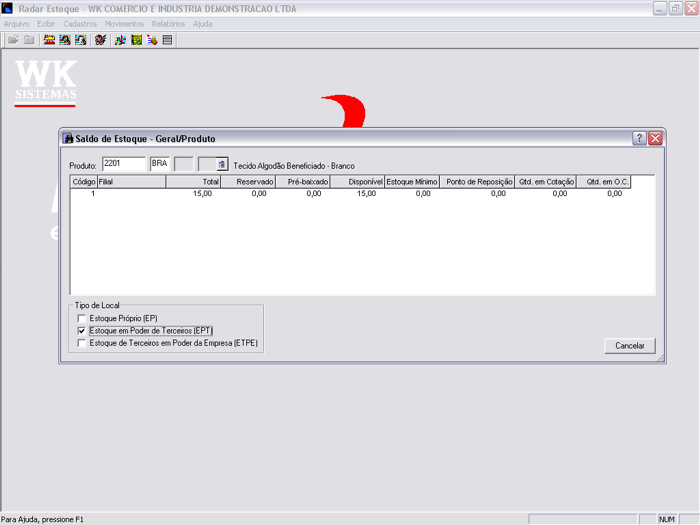This screenshot has height=525, width=700.
Task: Click the Radar Estoque application icon in the title bar
Action: point(8,8)
